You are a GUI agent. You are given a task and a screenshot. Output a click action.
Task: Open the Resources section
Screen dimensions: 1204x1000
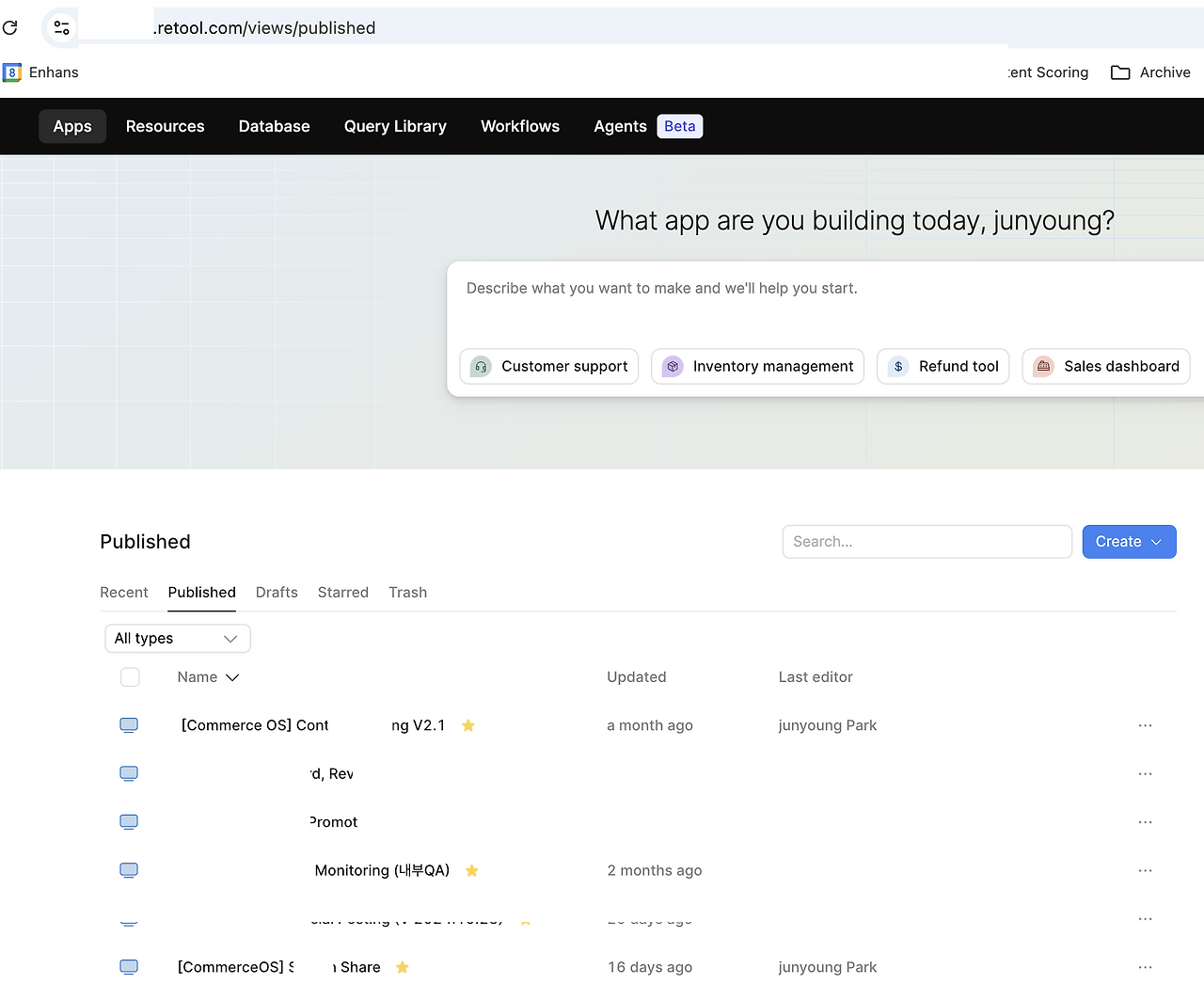tap(166, 126)
